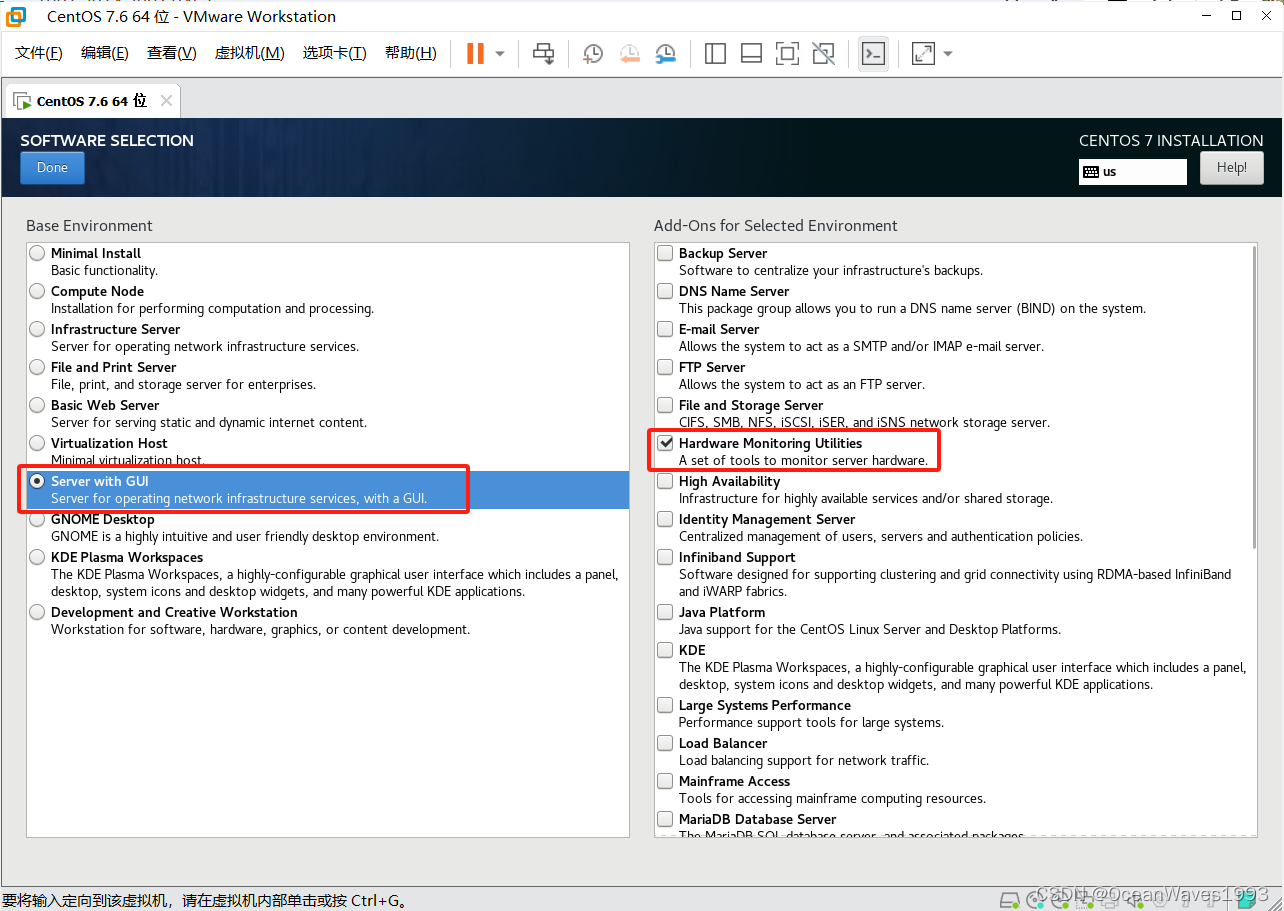Click the Help! button
1284x911 pixels.
pos(1232,168)
